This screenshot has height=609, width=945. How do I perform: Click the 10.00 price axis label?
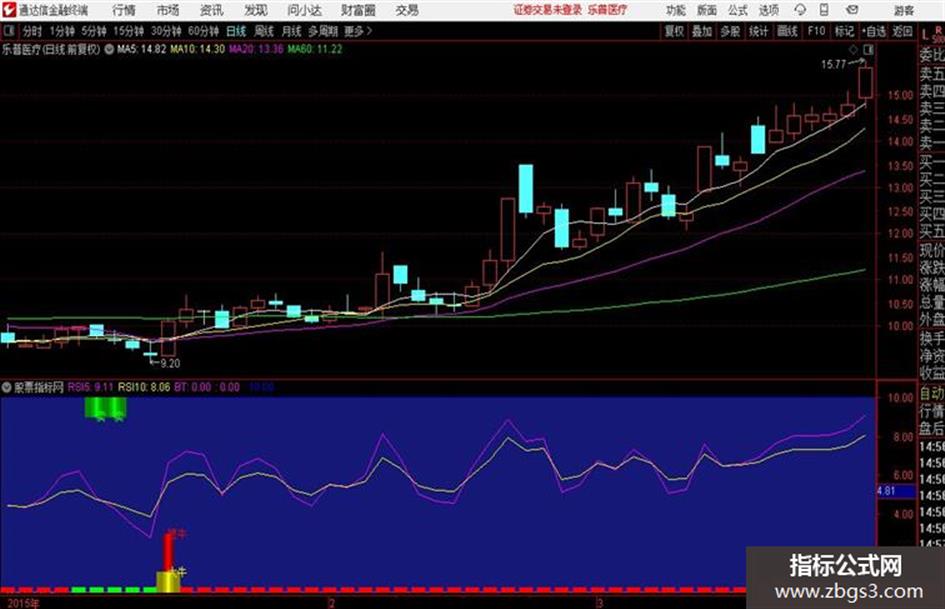tap(900, 326)
